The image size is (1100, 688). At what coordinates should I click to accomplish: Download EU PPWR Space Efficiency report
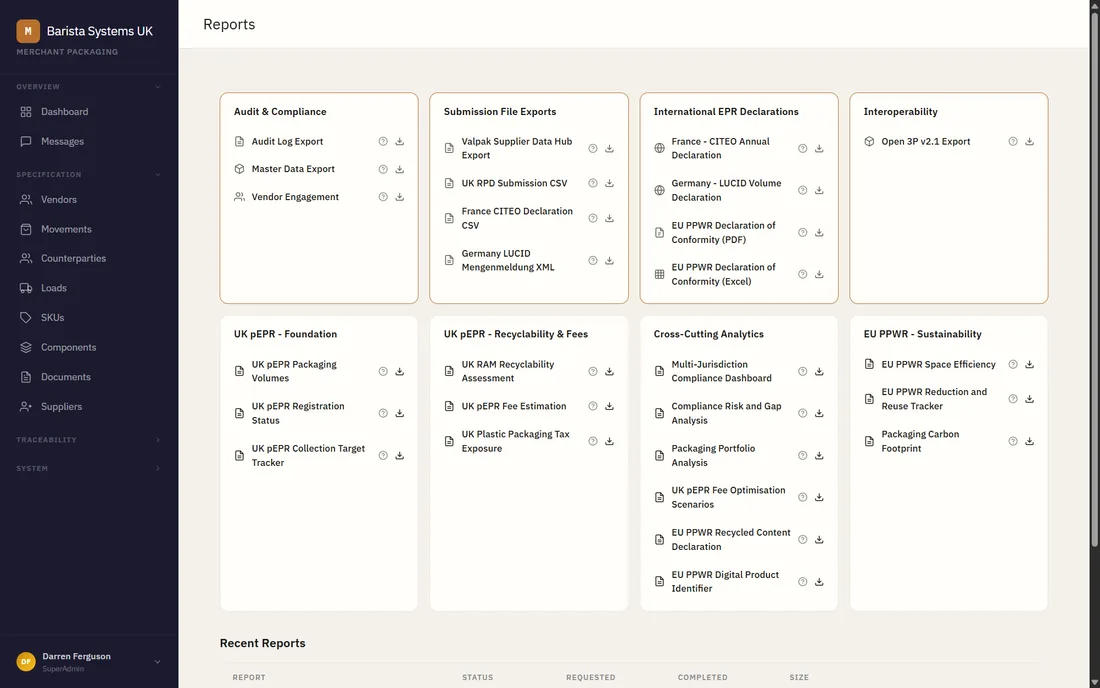coord(1029,364)
